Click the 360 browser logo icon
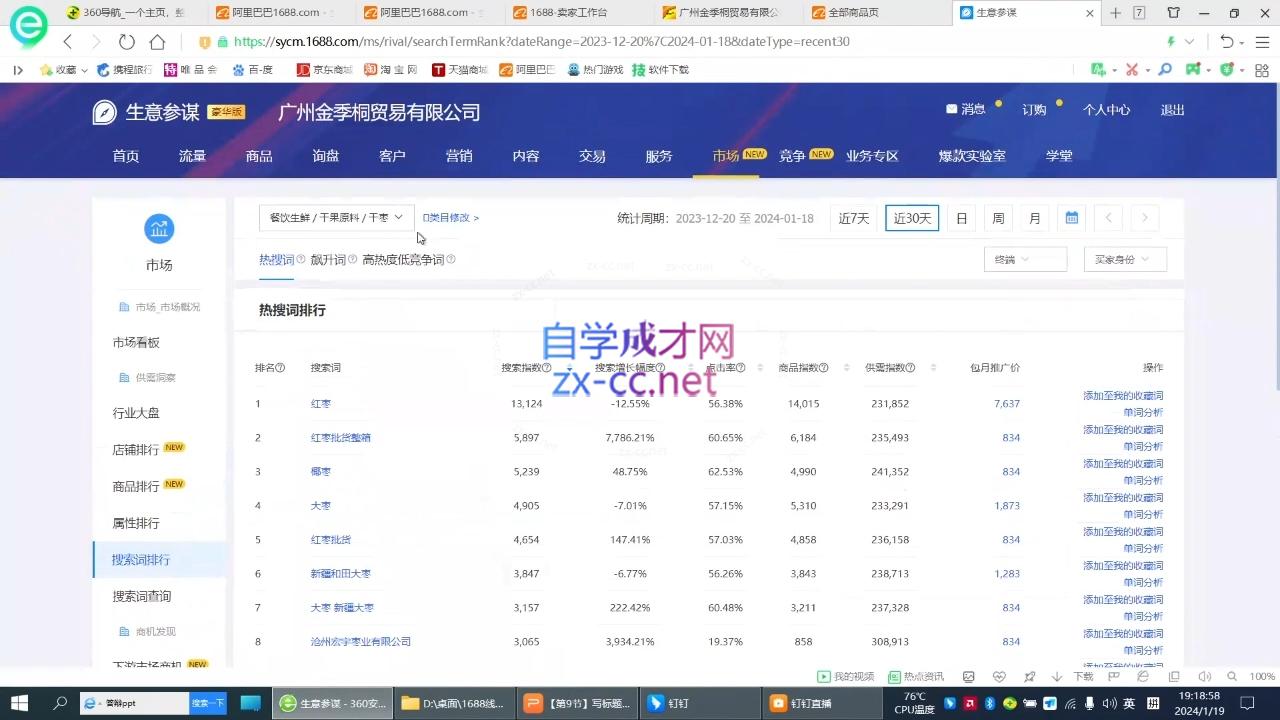The image size is (1280, 720). pos(28,27)
